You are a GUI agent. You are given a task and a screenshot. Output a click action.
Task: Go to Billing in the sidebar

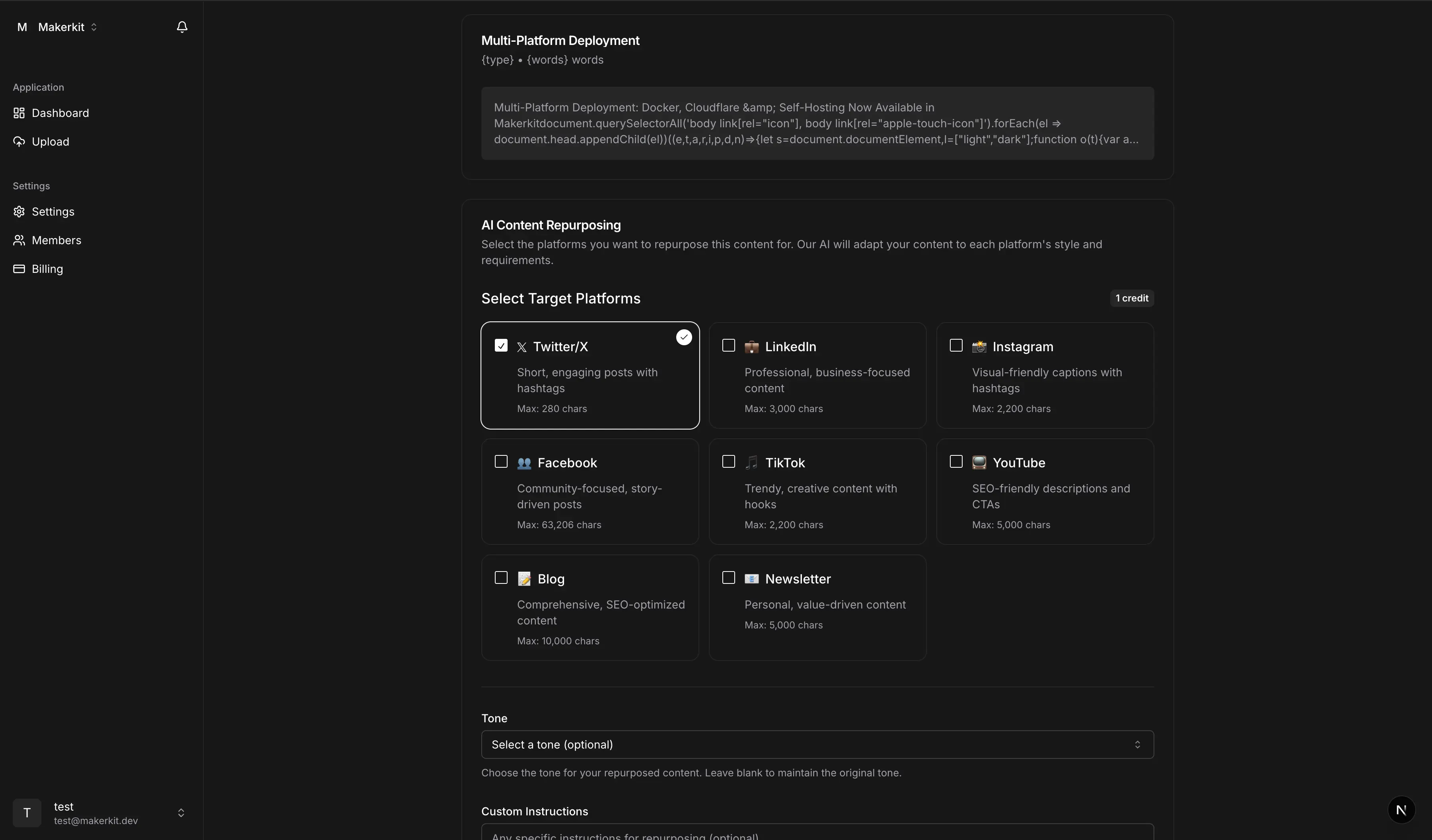(47, 269)
